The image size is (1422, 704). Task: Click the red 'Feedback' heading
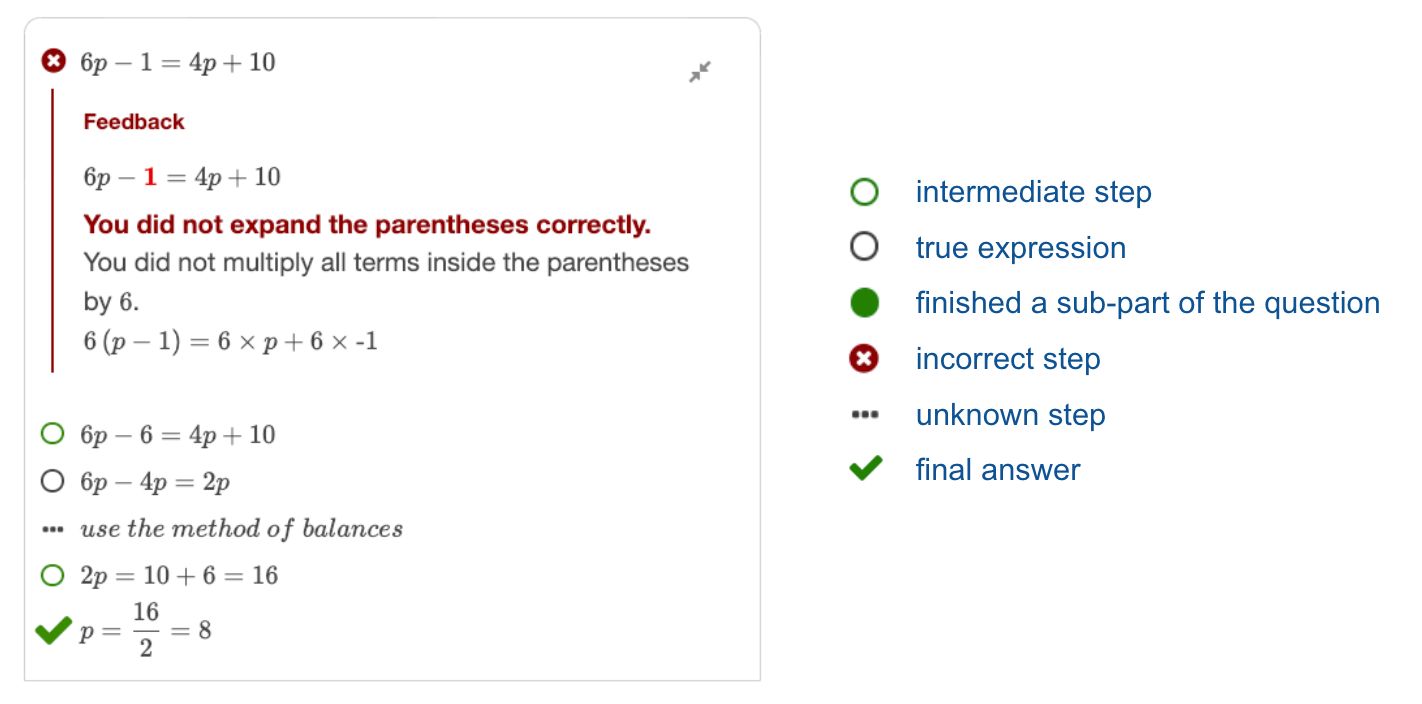134,122
